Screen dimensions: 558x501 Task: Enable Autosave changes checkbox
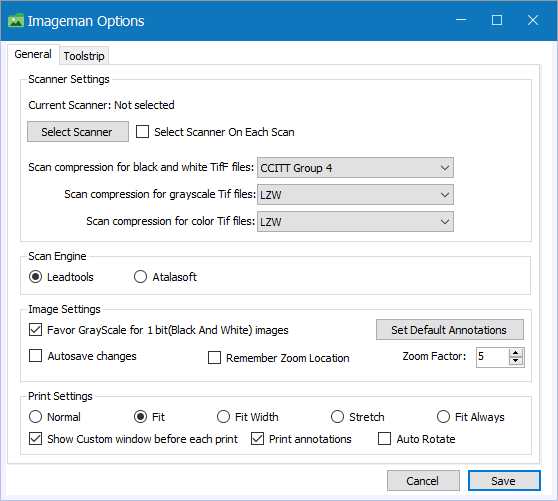[35, 355]
